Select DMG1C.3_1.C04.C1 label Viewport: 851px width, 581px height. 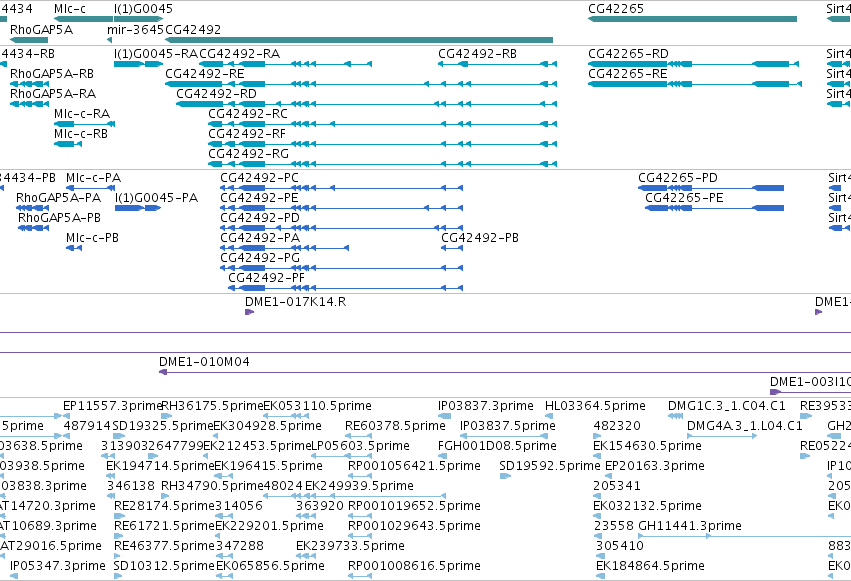click(727, 406)
